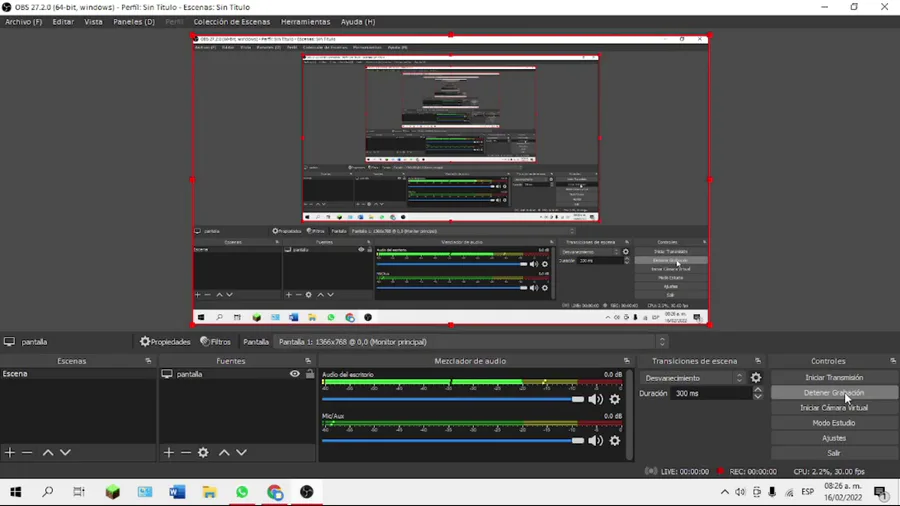Select Escena in scenes list

tap(78, 373)
